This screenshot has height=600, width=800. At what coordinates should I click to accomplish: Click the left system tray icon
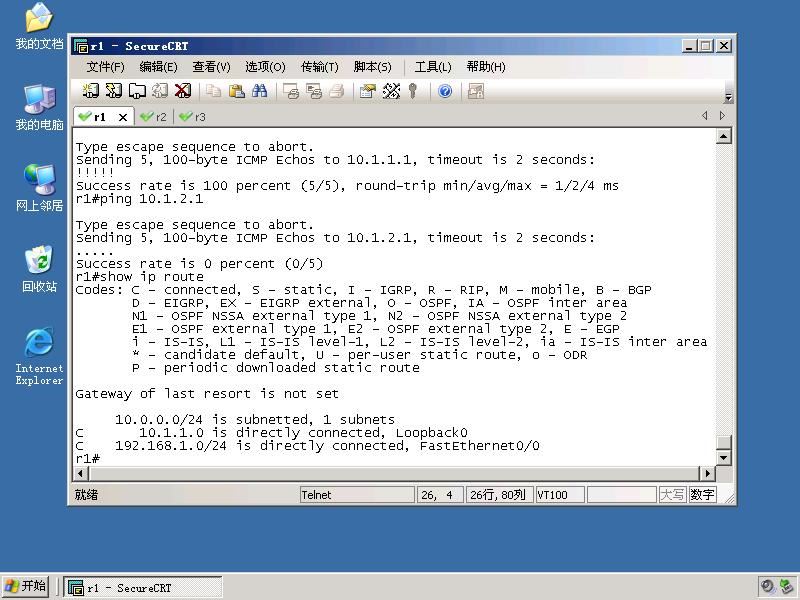tap(767, 587)
